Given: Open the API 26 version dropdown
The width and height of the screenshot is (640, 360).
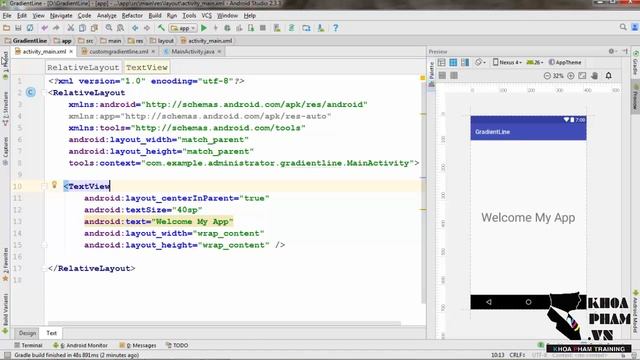Looking at the screenshot, I should 535,62.
